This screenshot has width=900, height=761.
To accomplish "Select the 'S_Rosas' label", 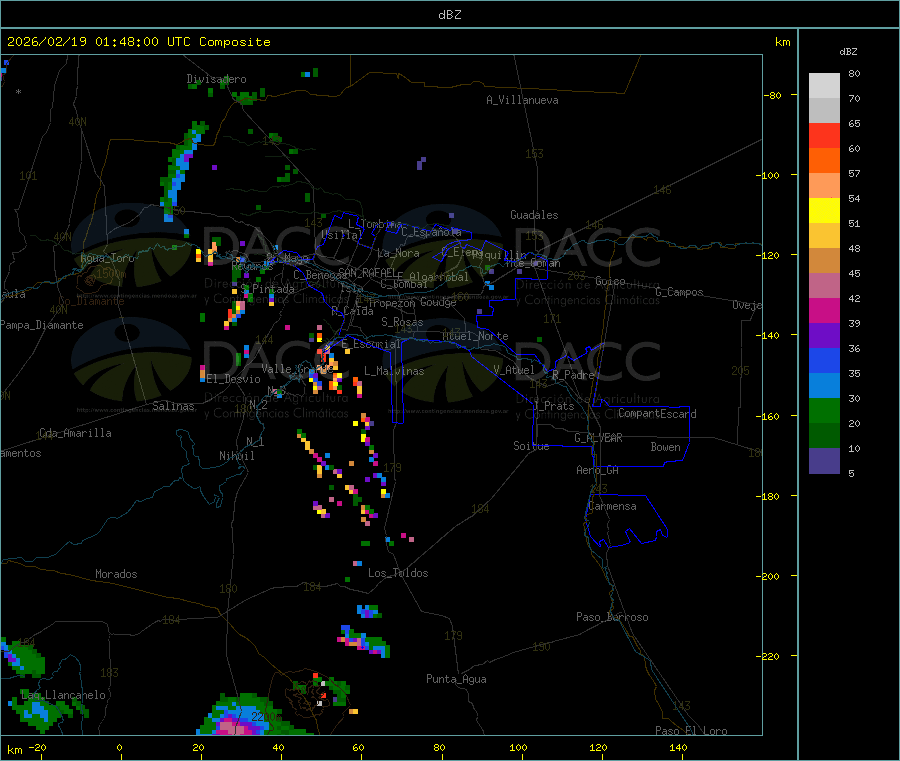I will coord(402,322).
